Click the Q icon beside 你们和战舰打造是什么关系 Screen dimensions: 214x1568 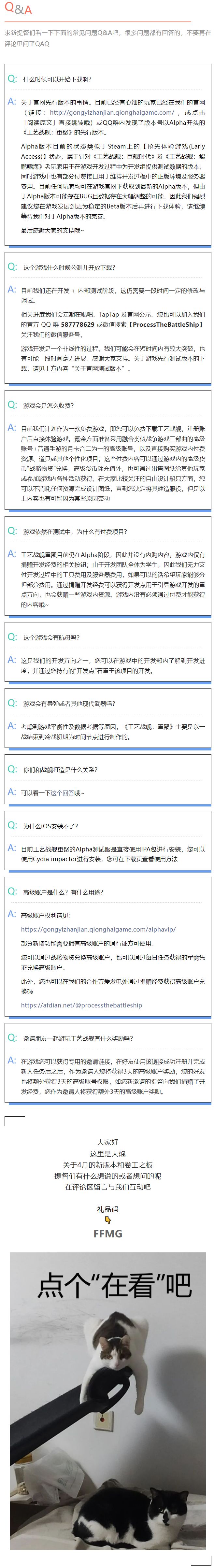click(x=12, y=769)
